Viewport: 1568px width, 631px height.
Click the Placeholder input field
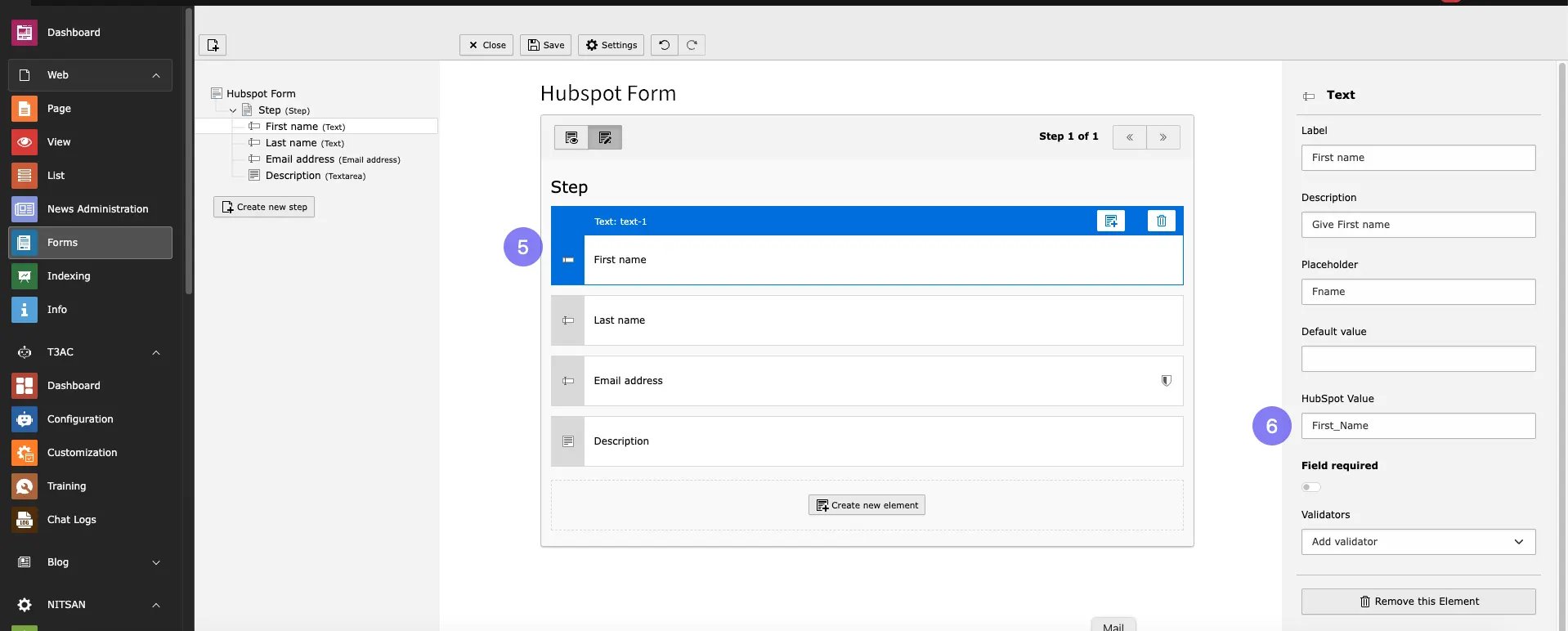click(x=1418, y=292)
